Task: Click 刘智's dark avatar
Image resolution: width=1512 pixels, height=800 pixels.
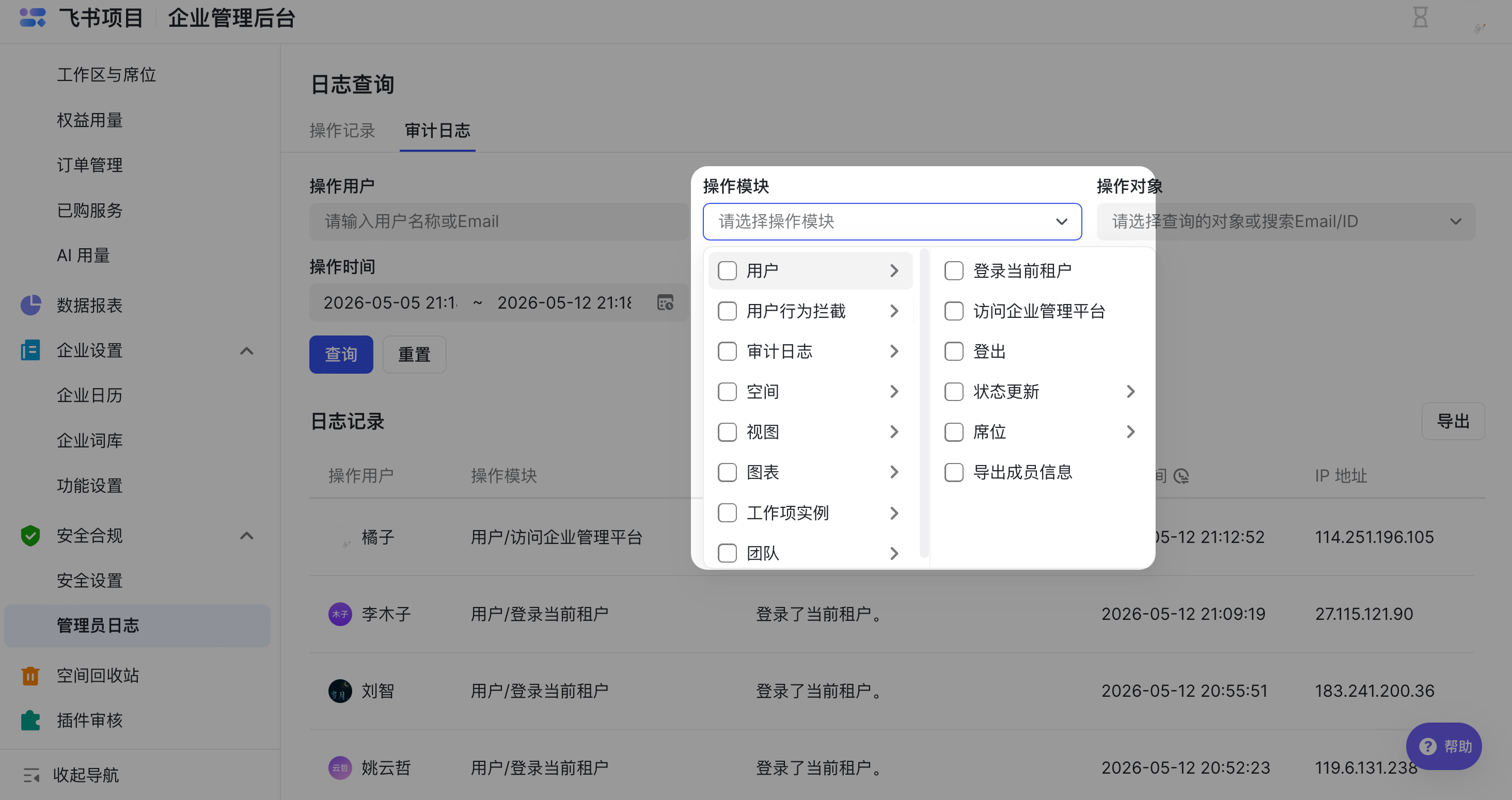Action: point(340,691)
